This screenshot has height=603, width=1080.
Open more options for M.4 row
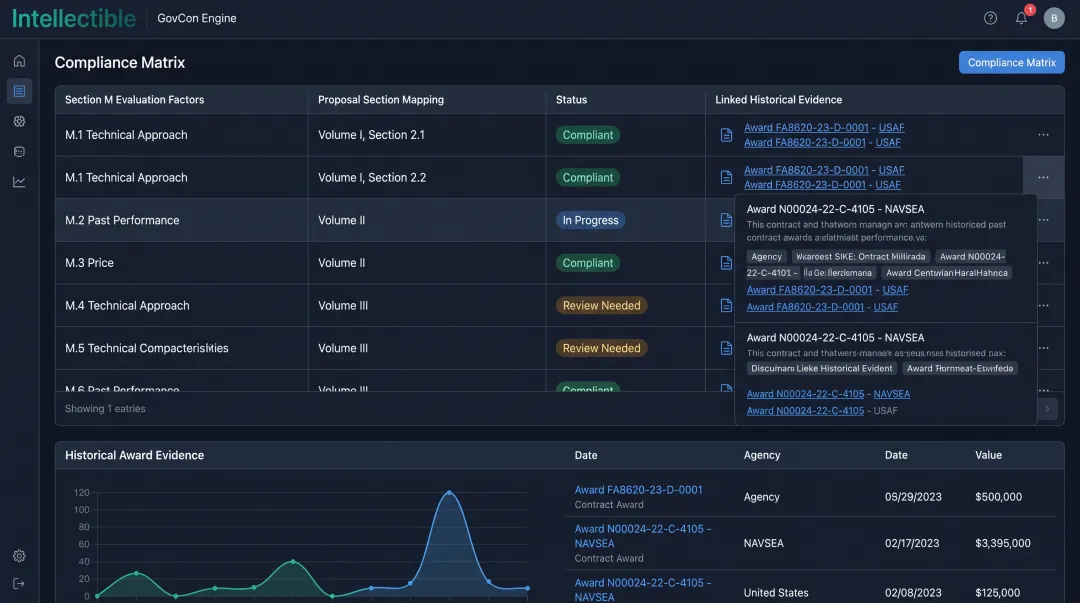point(1044,305)
